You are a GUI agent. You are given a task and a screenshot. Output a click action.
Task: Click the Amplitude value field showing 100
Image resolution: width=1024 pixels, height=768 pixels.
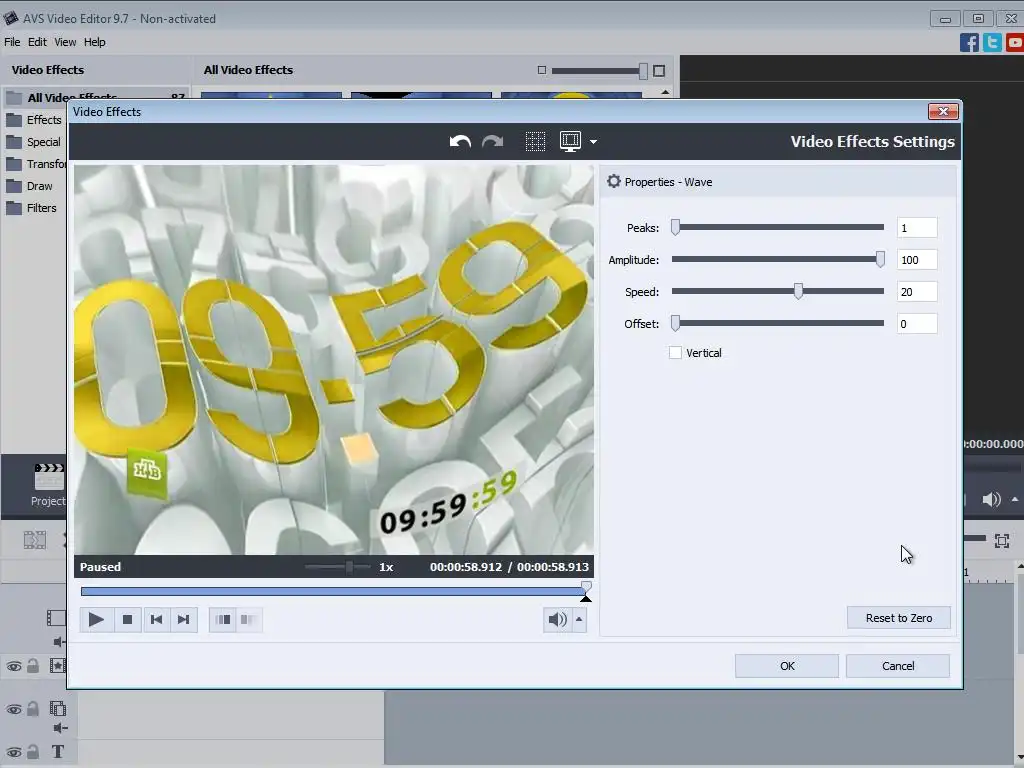pyautogui.click(x=917, y=260)
